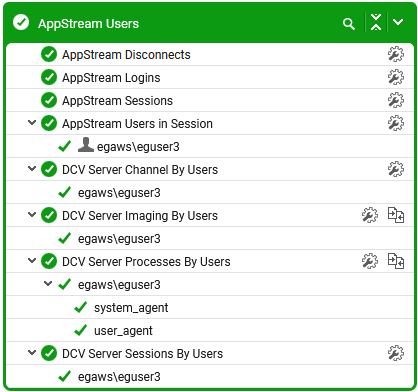Viewport: 418px width, 392px height.
Task: Select egaws\eguser3 under DCV Server Imaging By Users
Action: click(x=119, y=239)
